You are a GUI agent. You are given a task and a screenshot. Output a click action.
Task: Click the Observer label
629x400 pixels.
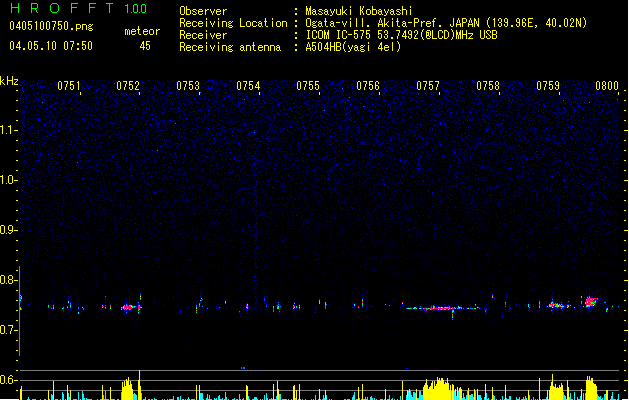click(x=203, y=11)
